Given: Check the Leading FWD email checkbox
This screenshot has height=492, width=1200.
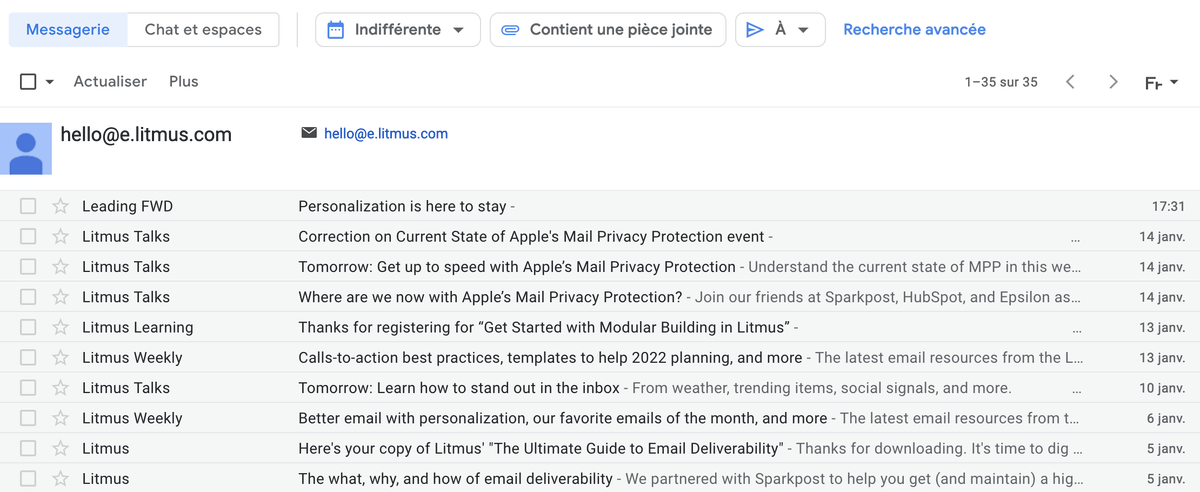Looking at the screenshot, I should click(28, 206).
